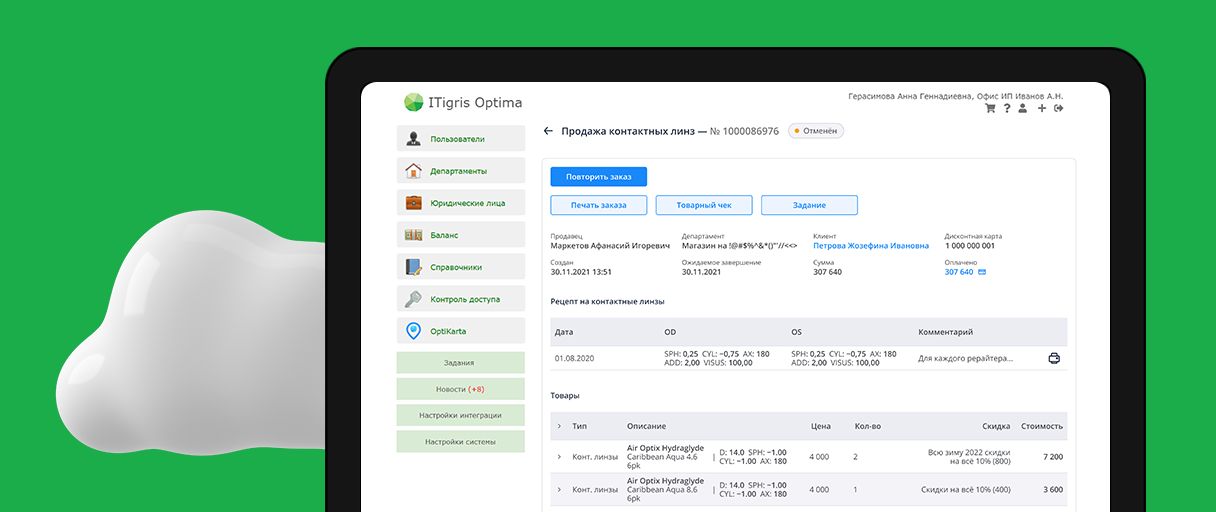Screen dimensions: 1216x512
Task: Click comment Для каждого рерайтера…
Action: [x=965, y=358]
